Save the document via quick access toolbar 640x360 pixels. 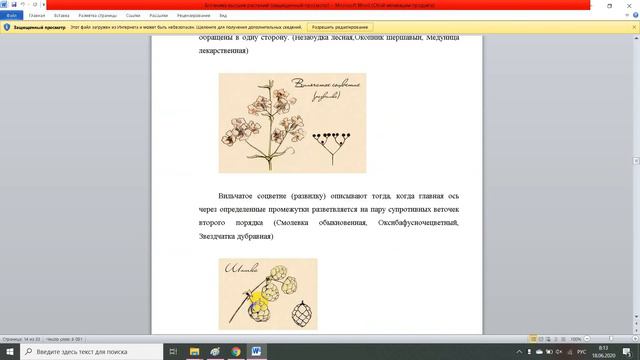click(14, 4)
